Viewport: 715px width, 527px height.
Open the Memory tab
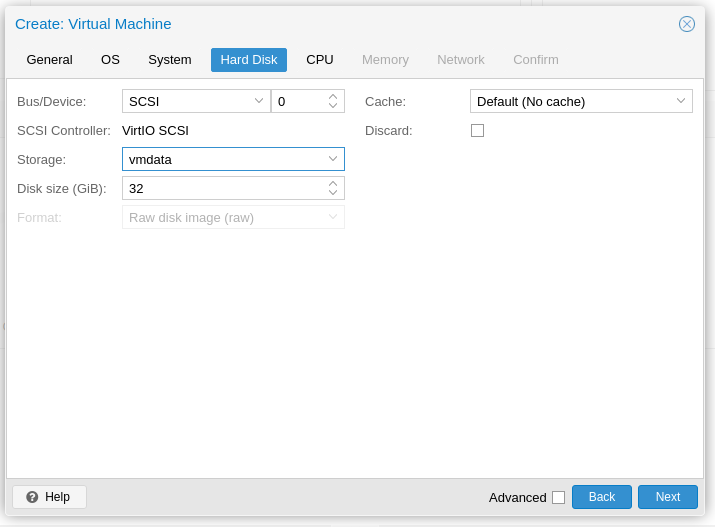(x=385, y=60)
